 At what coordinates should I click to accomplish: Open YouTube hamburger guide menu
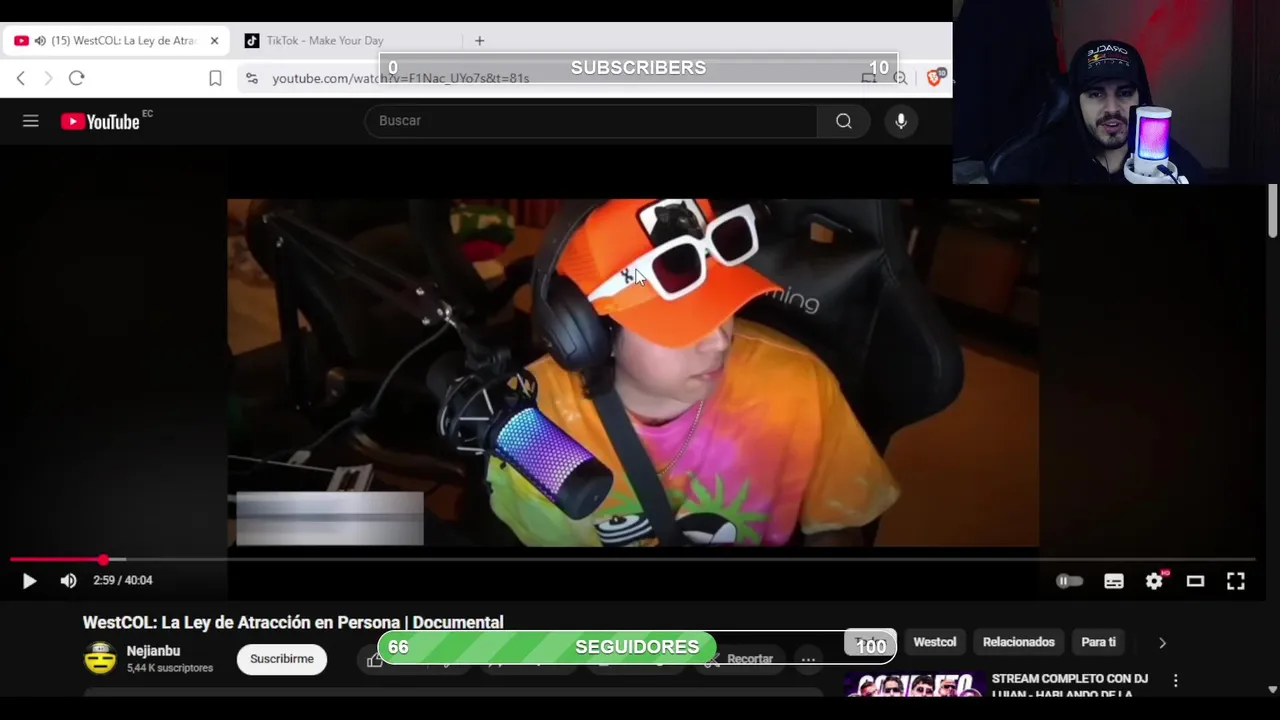point(31,121)
